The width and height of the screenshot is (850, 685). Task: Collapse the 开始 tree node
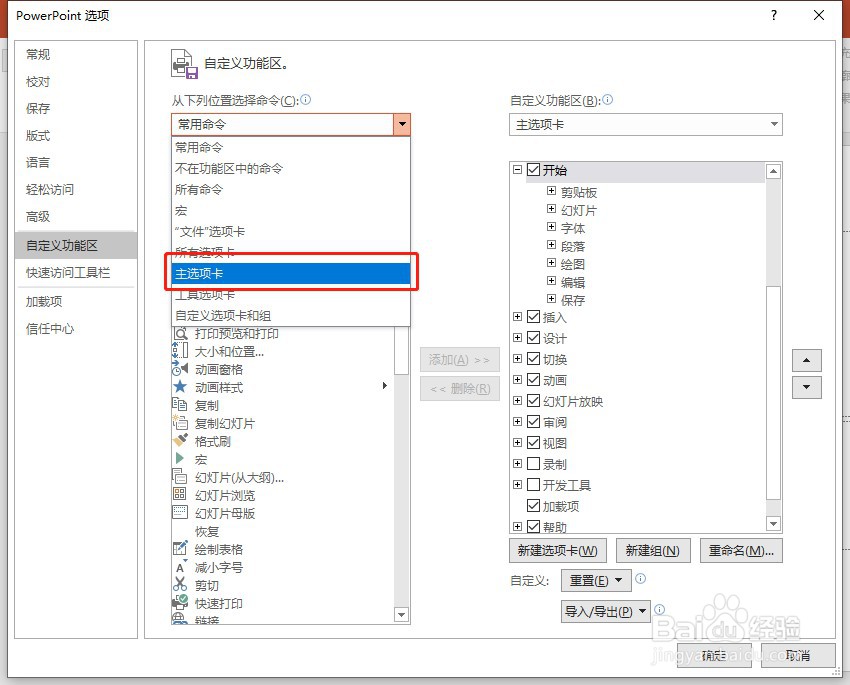pyautogui.click(x=517, y=170)
